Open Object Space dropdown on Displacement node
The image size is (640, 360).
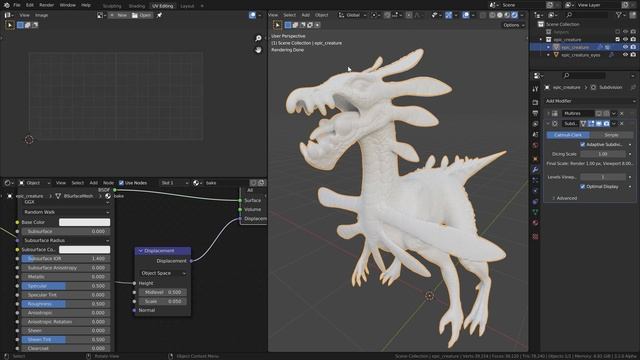tap(163, 273)
